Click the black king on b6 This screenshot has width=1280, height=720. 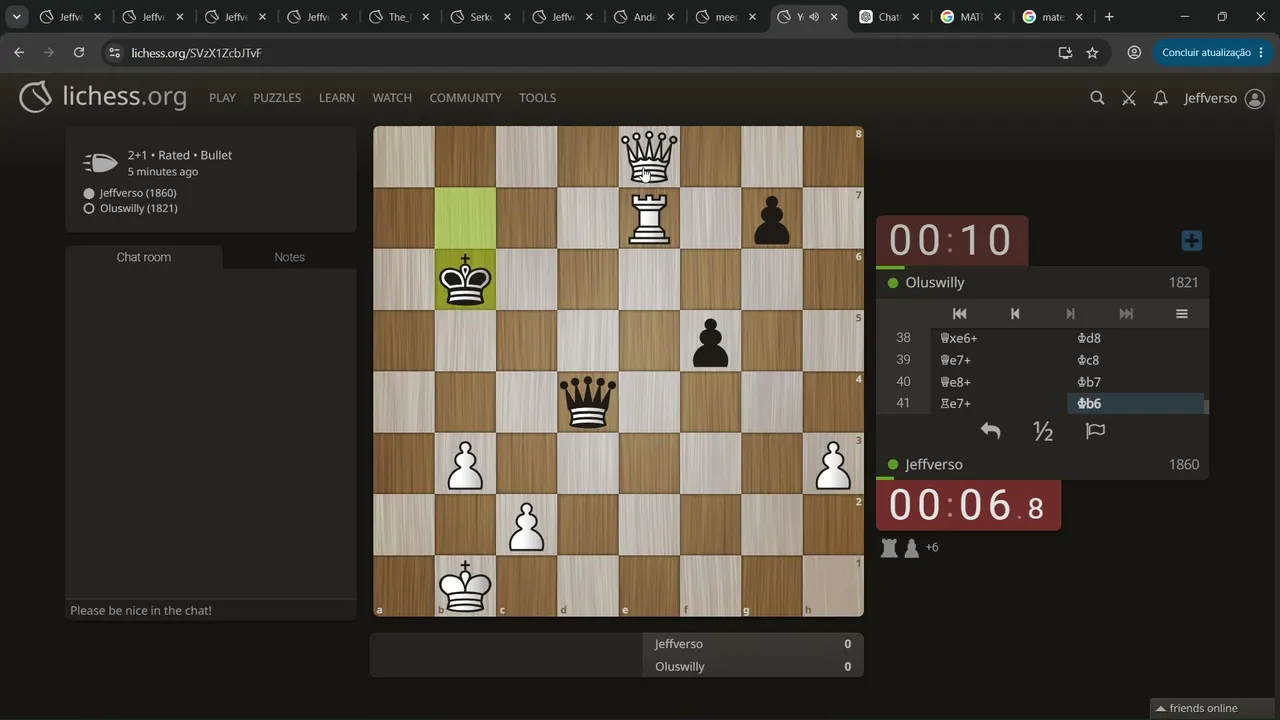pos(465,279)
